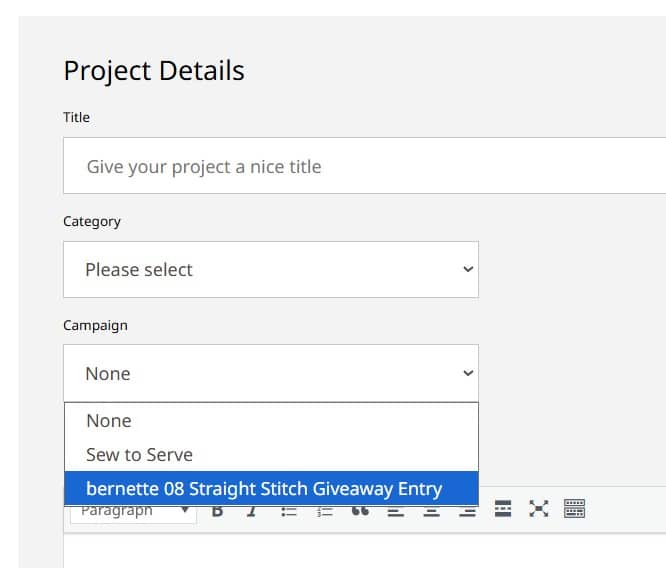Apply blockquote formatting icon
Image resolution: width=666 pixels, height=568 pixels.
pyautogui.click(x=360, y=511)
